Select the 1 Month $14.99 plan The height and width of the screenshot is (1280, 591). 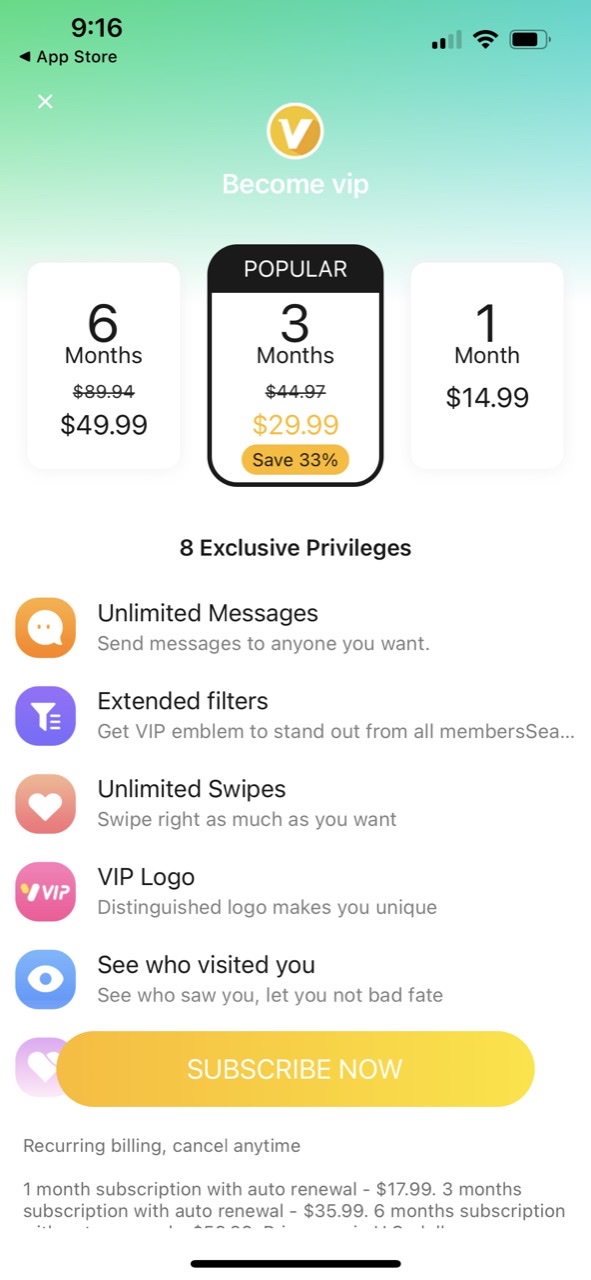coord(487,366)
